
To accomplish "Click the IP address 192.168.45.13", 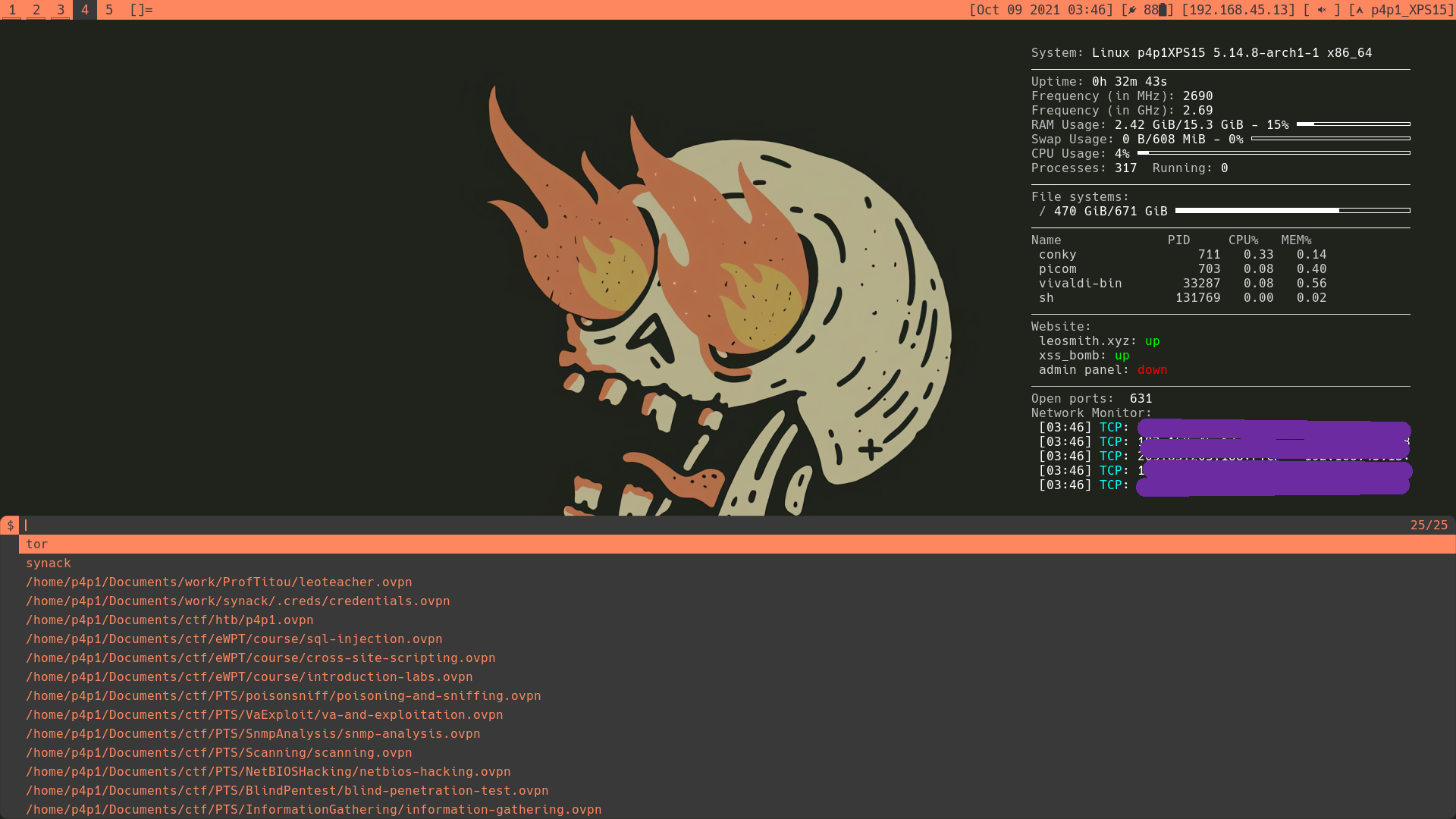I will (1241, 10).
